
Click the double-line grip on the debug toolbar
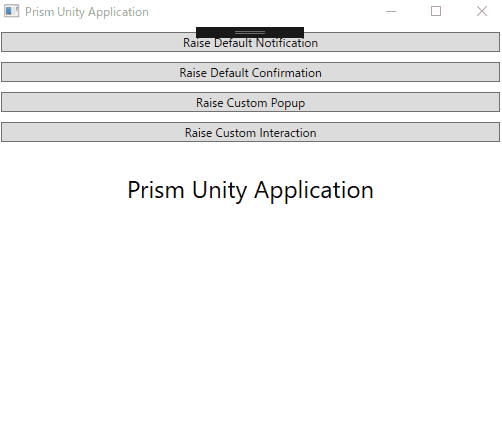[250, 32]
